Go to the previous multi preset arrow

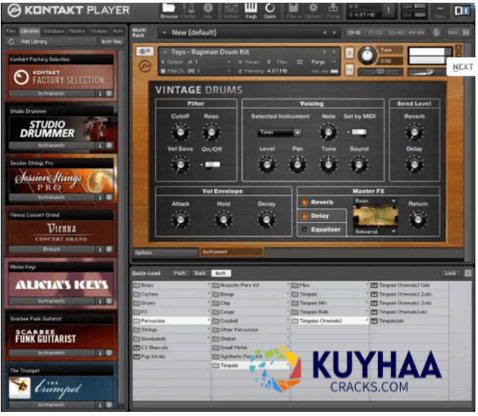click(325, 32)
